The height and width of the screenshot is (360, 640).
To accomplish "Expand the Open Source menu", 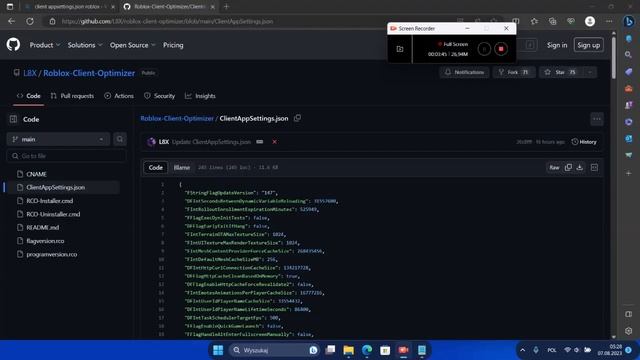I will click(x=132, y=45).
